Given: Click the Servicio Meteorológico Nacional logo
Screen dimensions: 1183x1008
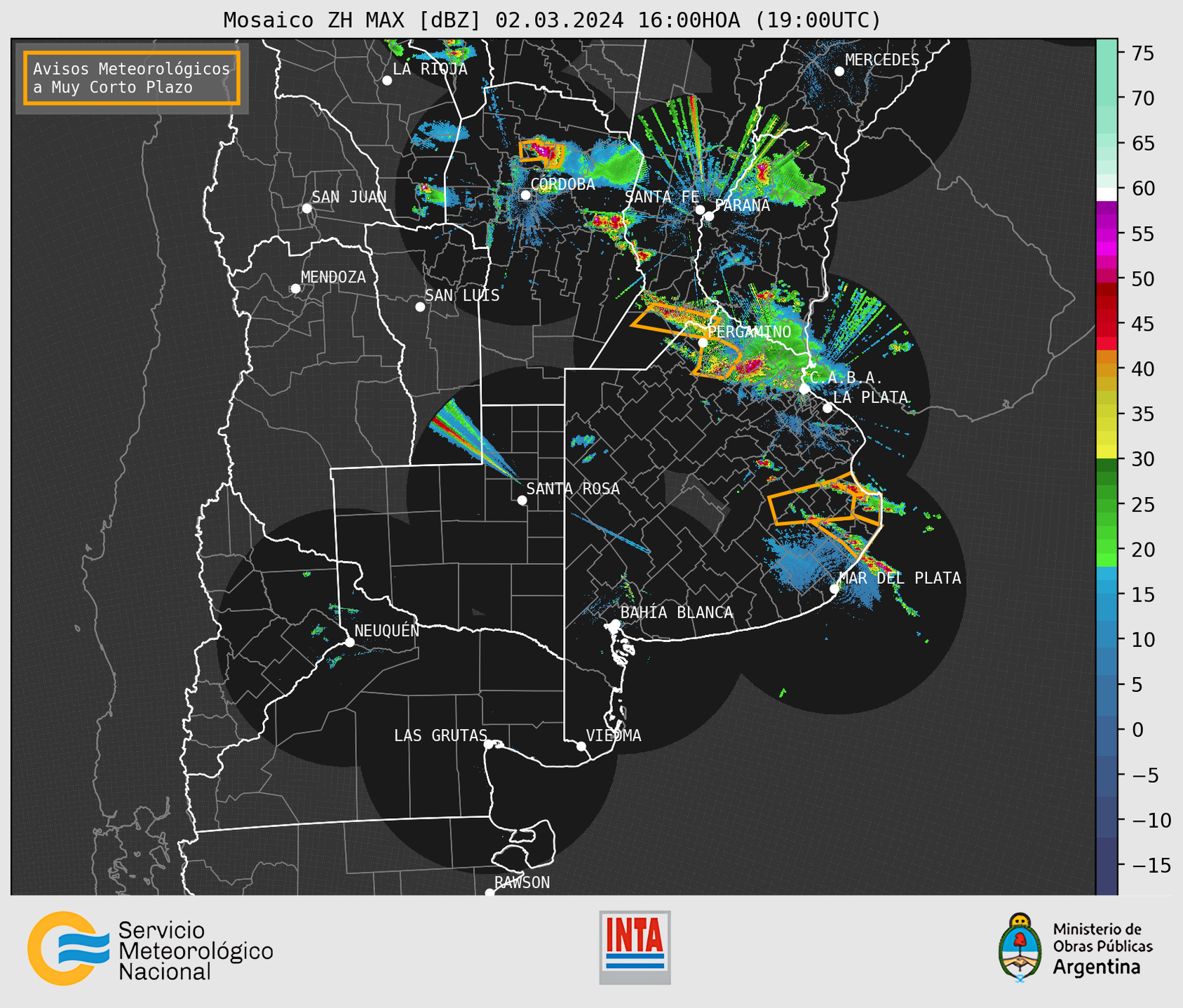Looking at the screenshot, I should 151,948.
